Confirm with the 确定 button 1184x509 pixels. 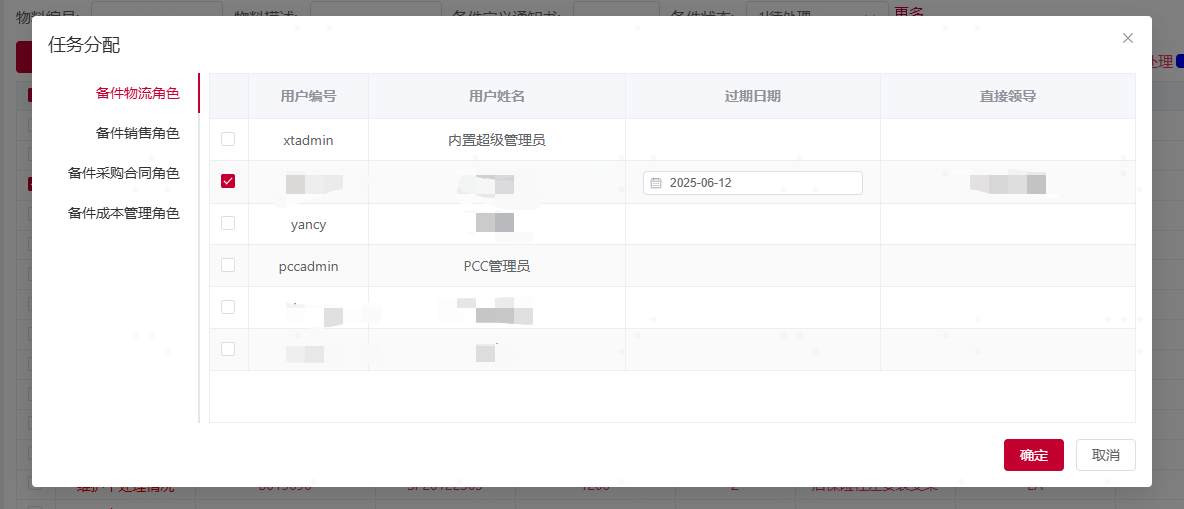click(1034, 455)
